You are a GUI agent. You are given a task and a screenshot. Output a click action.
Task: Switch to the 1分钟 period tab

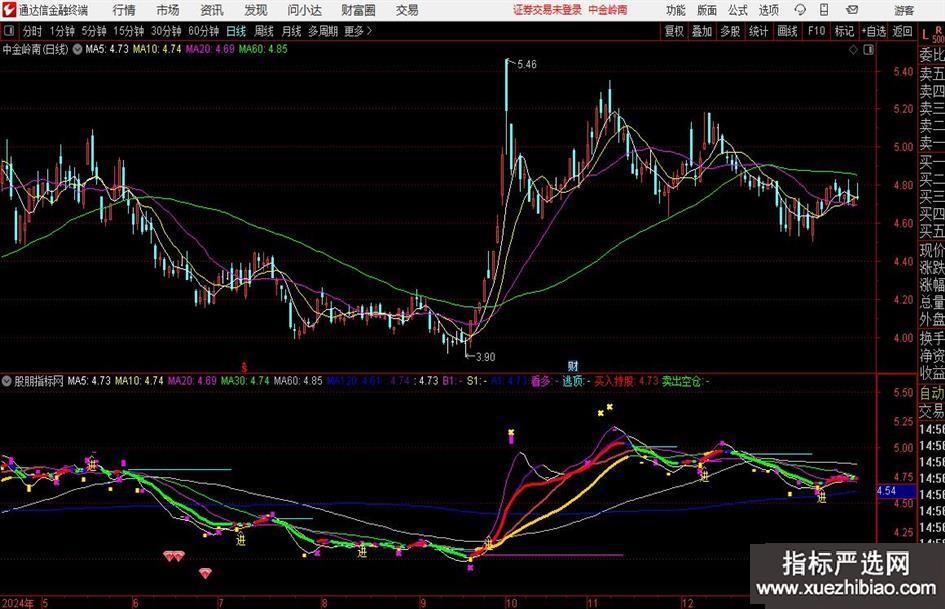[x=62, y=31]
